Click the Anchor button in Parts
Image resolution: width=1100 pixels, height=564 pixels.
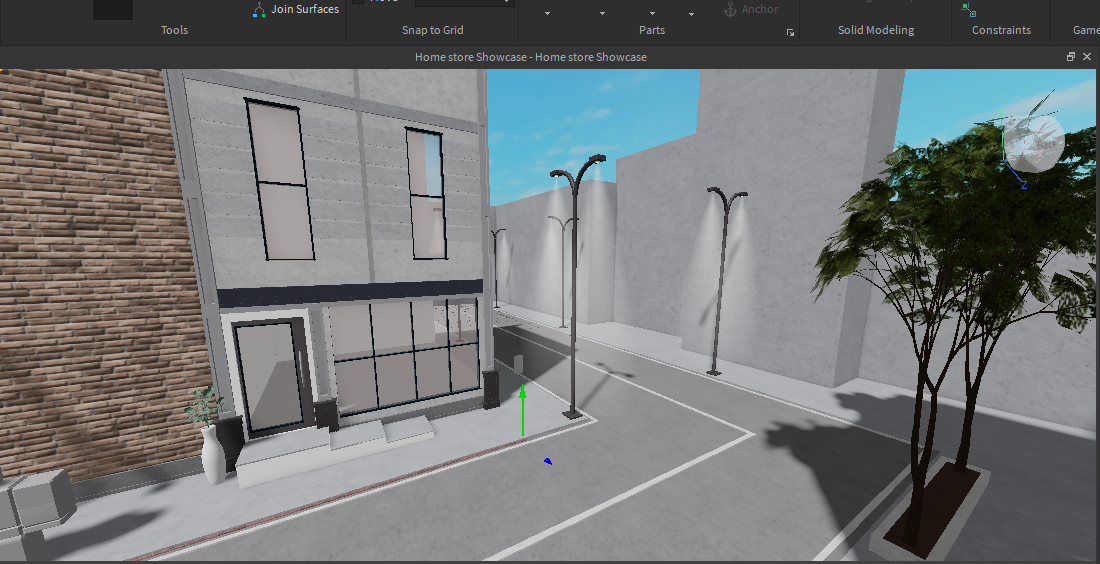(x=751, y=9)
